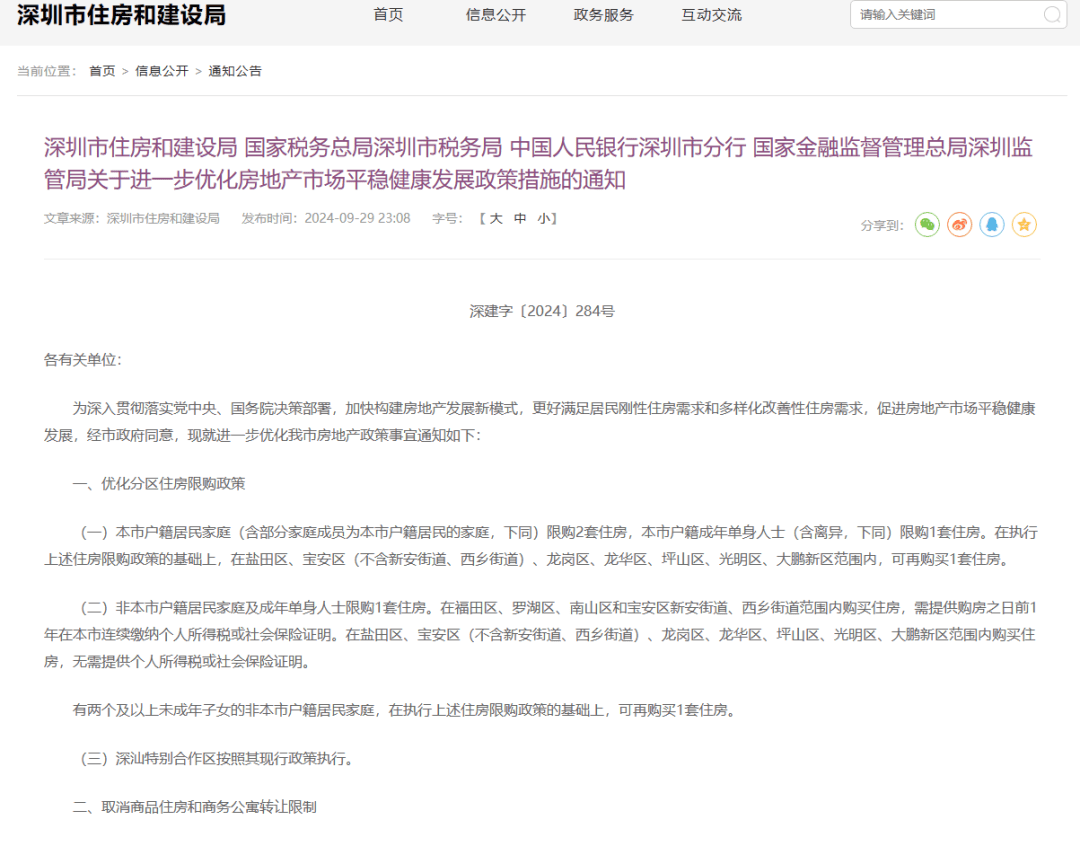Set font size to 小
The width and height of the screenshot is (1080, 846).
tap(544, 218)
